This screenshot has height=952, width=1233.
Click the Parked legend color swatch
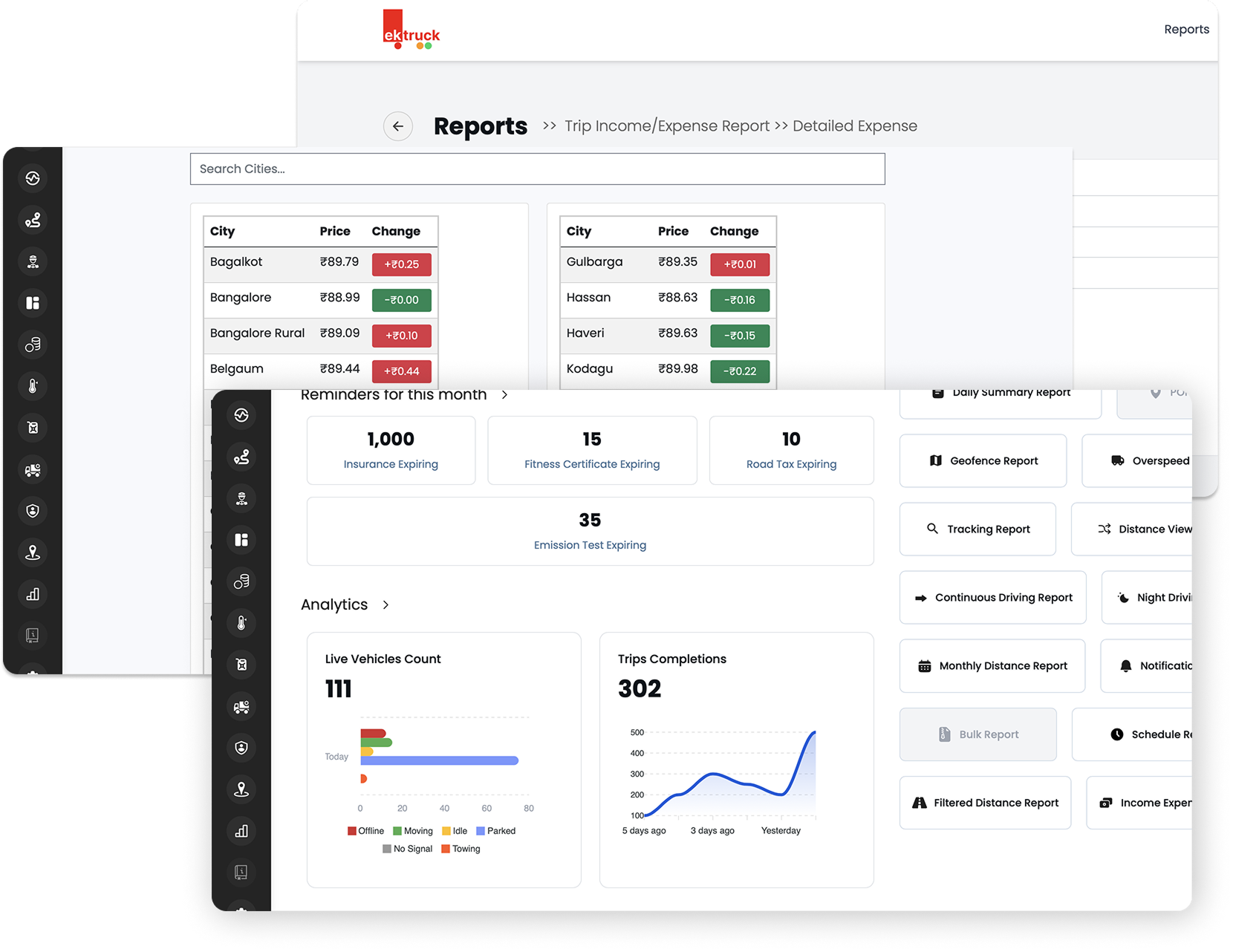pyautogui.click(x=481, y=830)
